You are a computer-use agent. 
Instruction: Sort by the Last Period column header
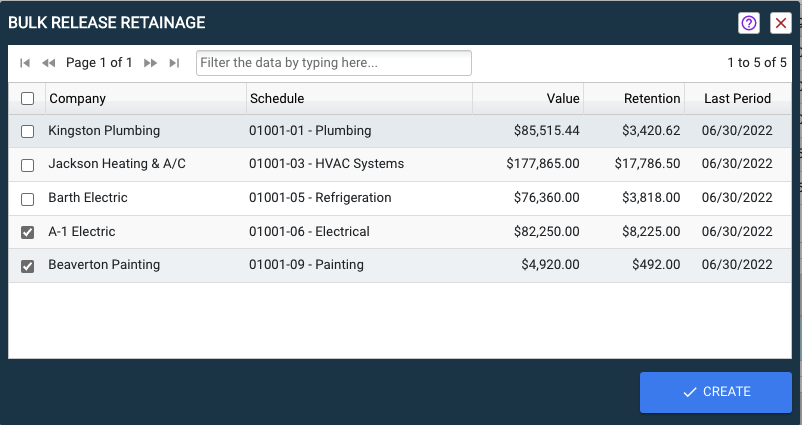tap(737, 99)
